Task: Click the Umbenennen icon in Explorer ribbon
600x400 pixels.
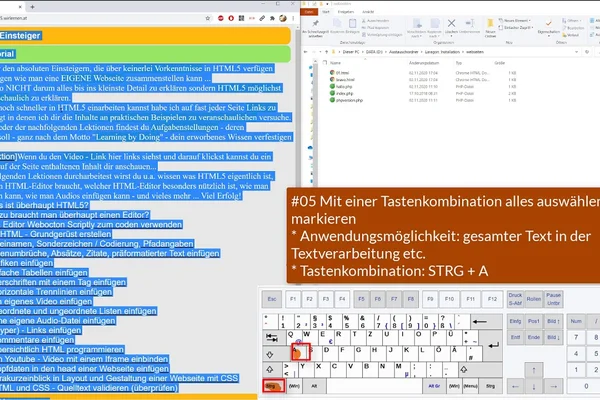Action: [x=470, y=26]
